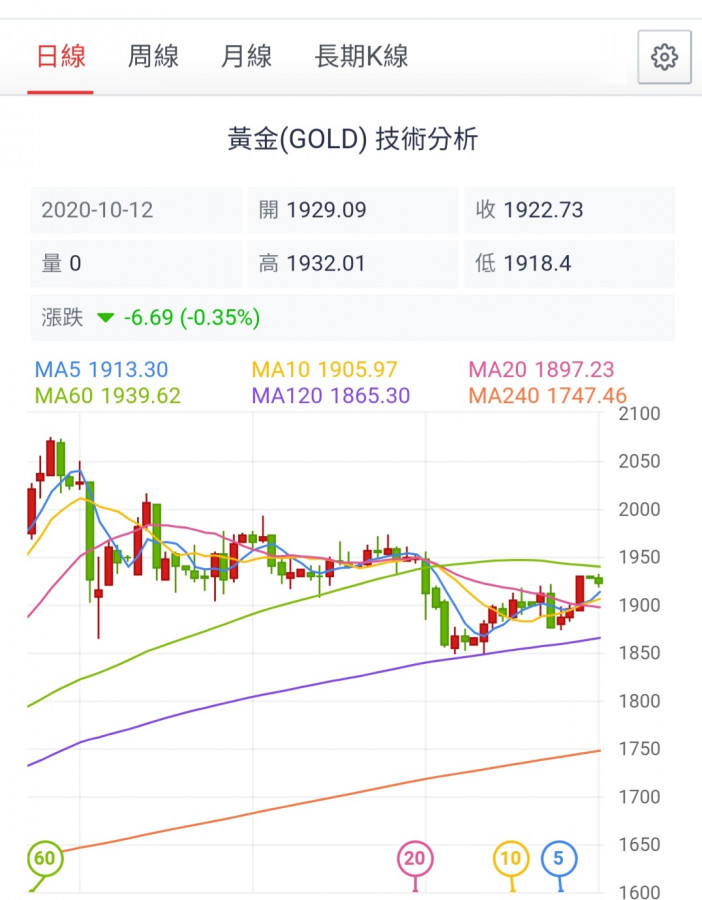Click the blue 5 moving average marker

[559, 858]
